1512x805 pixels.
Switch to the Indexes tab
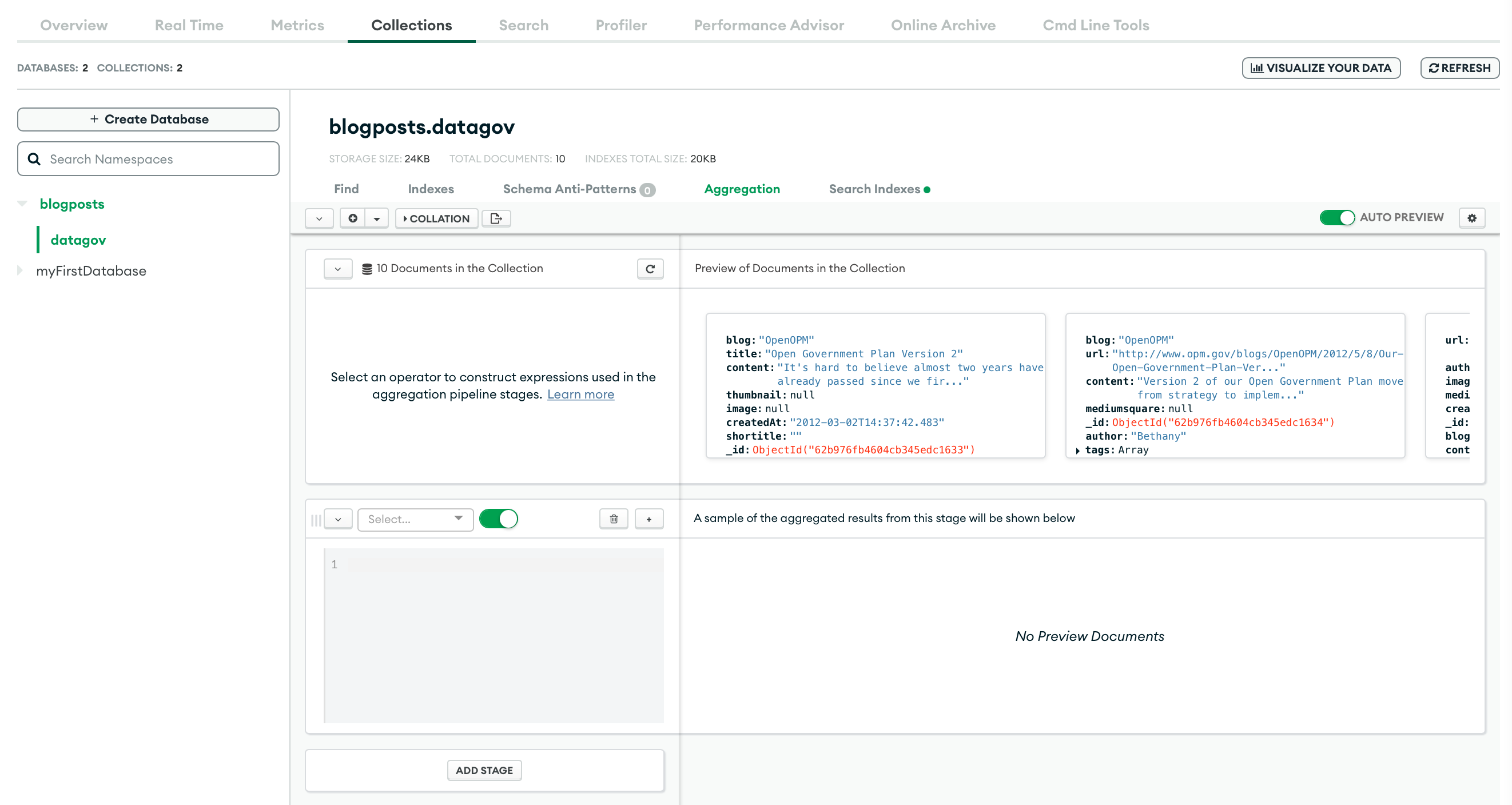(x=431, y=189)
